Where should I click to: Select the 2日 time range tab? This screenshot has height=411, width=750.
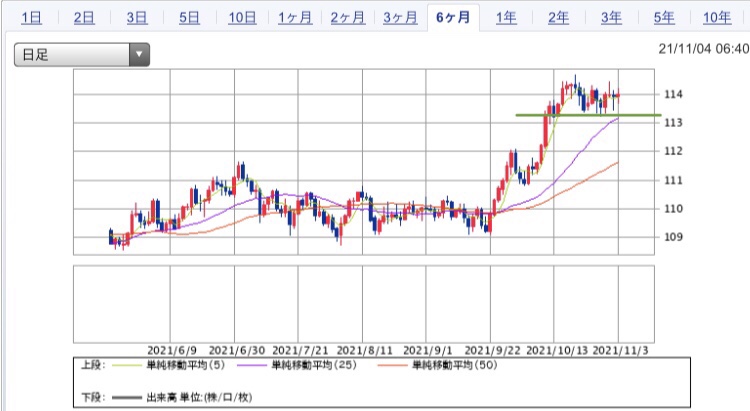click(x=84, y=18)
